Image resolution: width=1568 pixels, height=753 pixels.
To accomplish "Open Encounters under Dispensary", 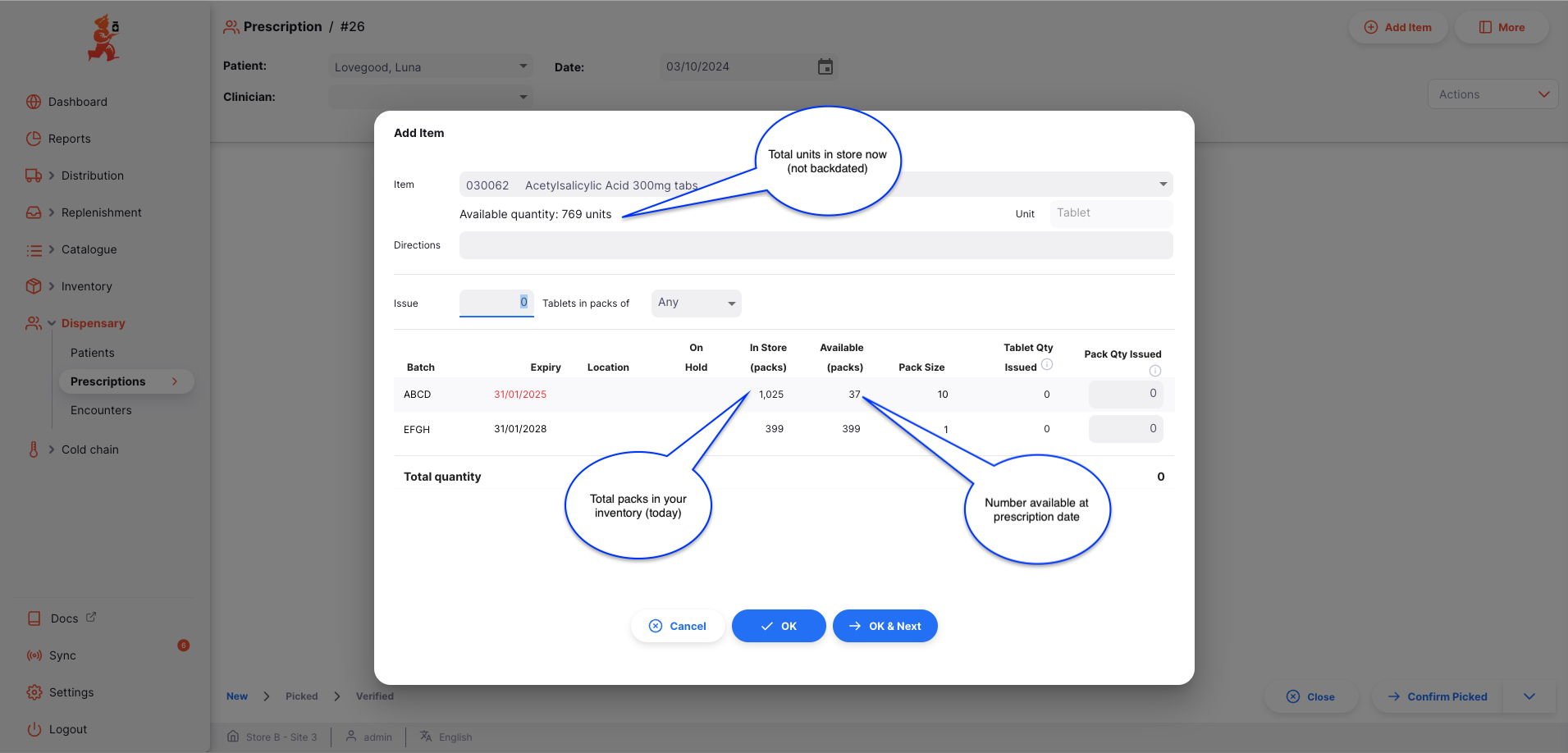I will click(101, 410).
